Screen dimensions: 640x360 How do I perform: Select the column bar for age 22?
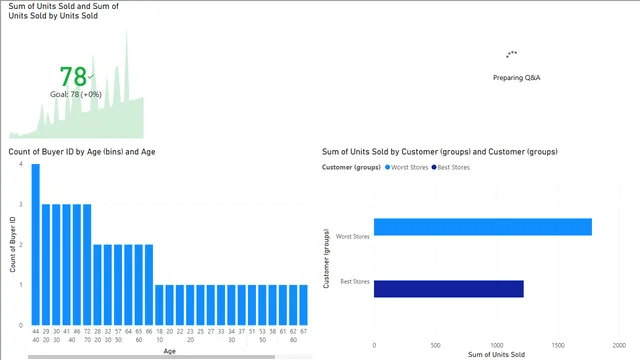point(180,305)
